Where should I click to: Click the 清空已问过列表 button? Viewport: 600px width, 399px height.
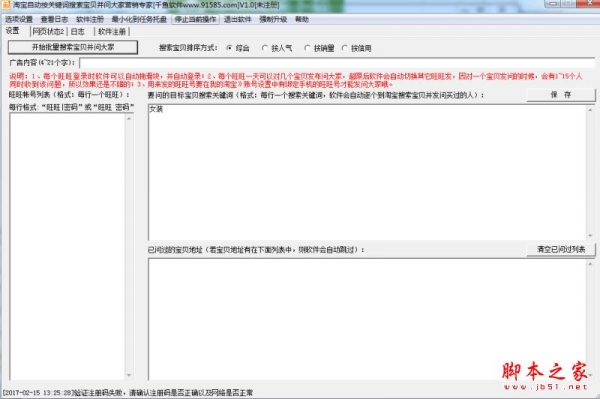click(561, 249)
